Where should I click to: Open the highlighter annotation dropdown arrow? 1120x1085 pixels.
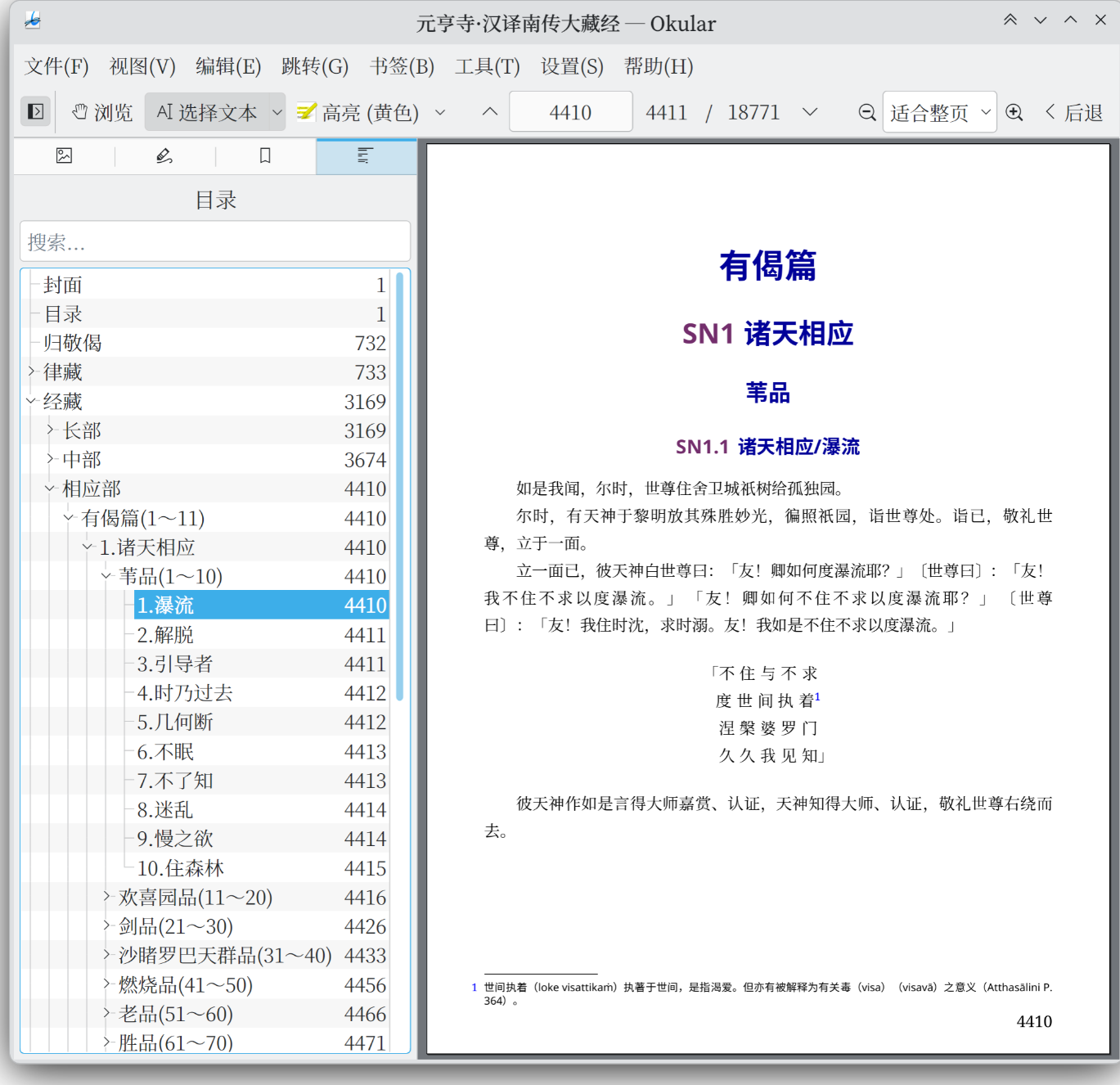pos(440,112)
